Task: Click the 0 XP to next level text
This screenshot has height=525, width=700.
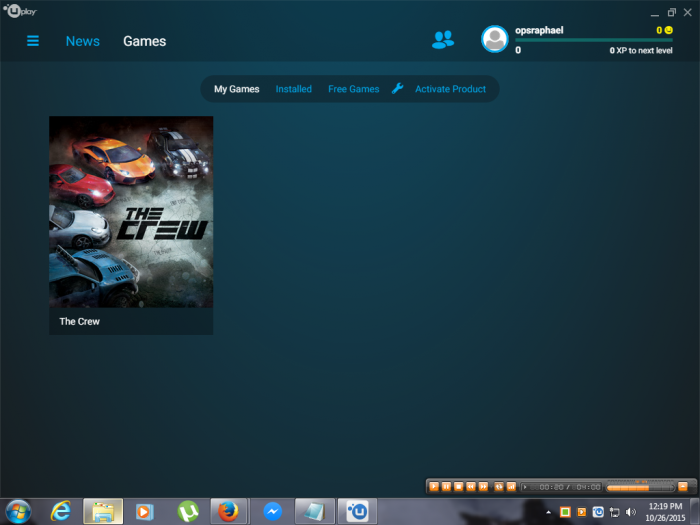Action: point(641,50)
